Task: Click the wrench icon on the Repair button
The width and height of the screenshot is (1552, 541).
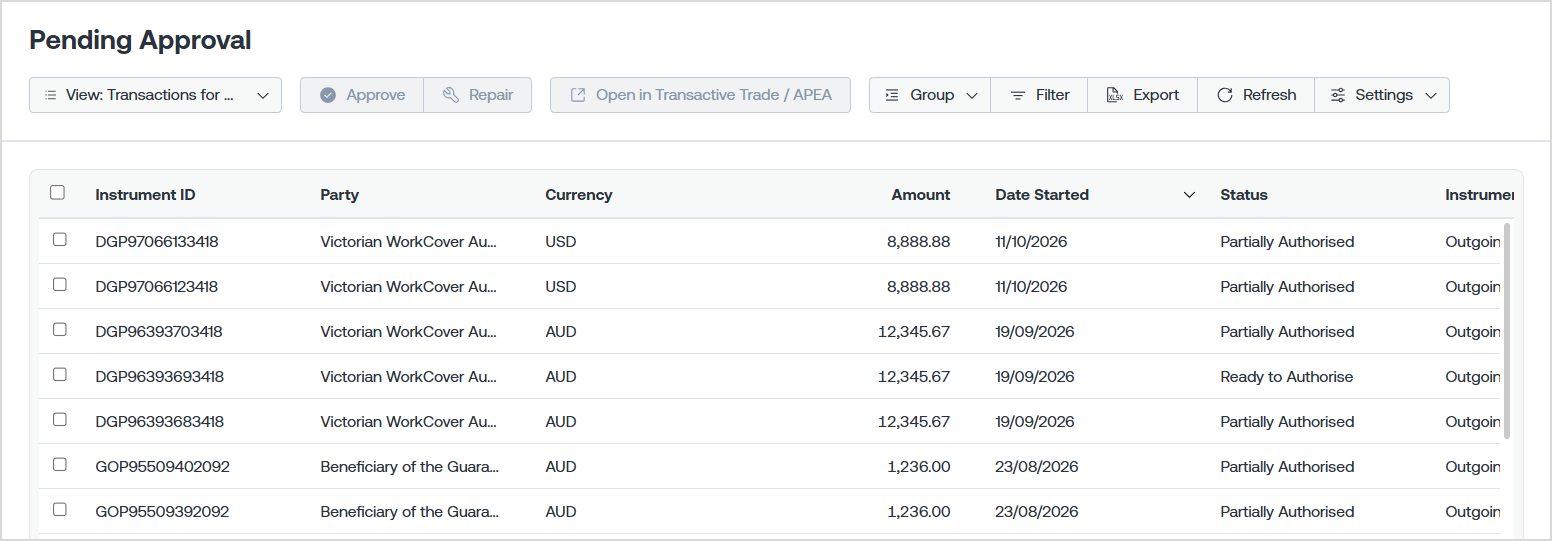Action: [450, 95]
